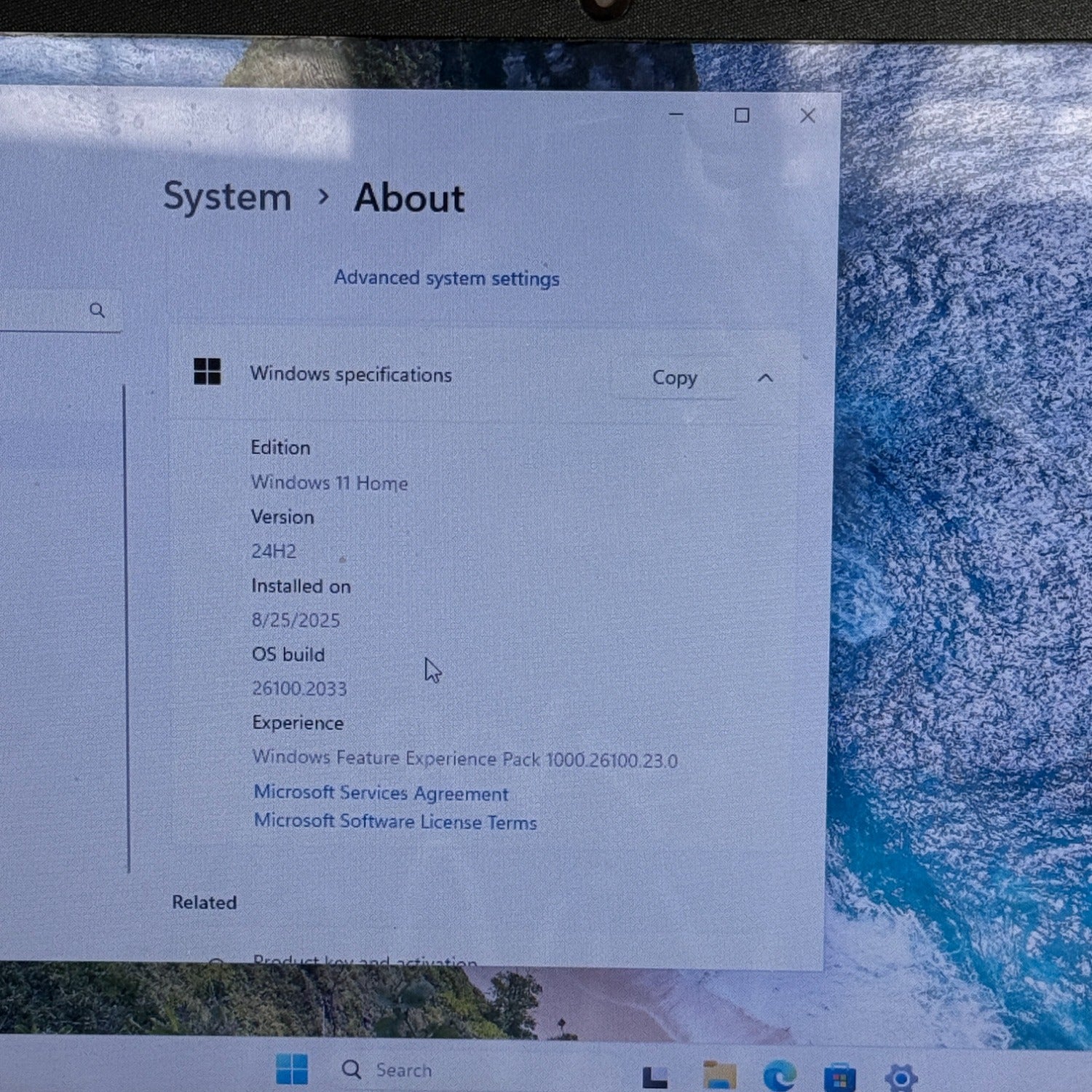Open Microsoft Store from the taskbar
Screen dimensions: 1092x1092
pos(839,1078)
